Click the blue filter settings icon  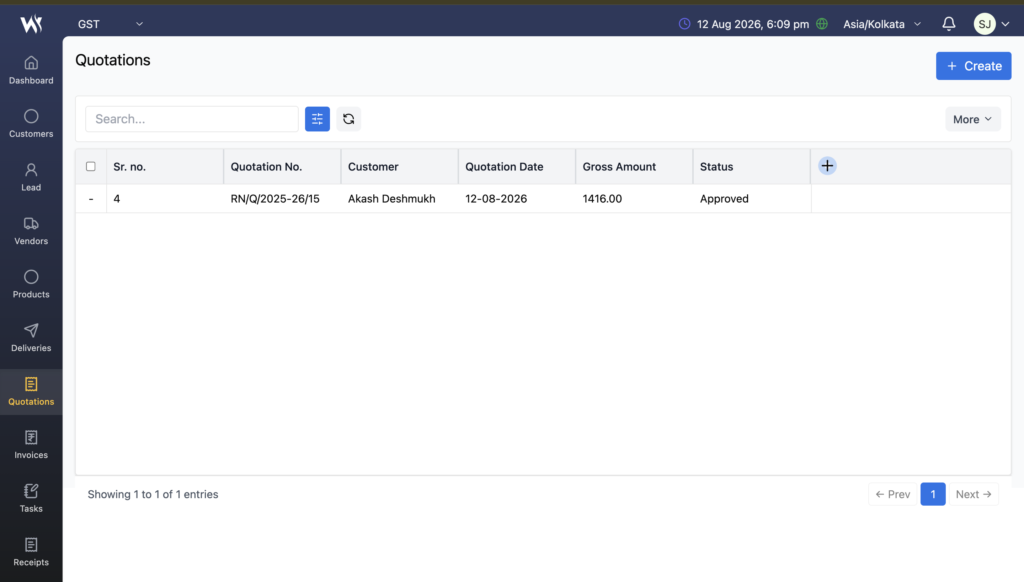[x=317, y=119]
